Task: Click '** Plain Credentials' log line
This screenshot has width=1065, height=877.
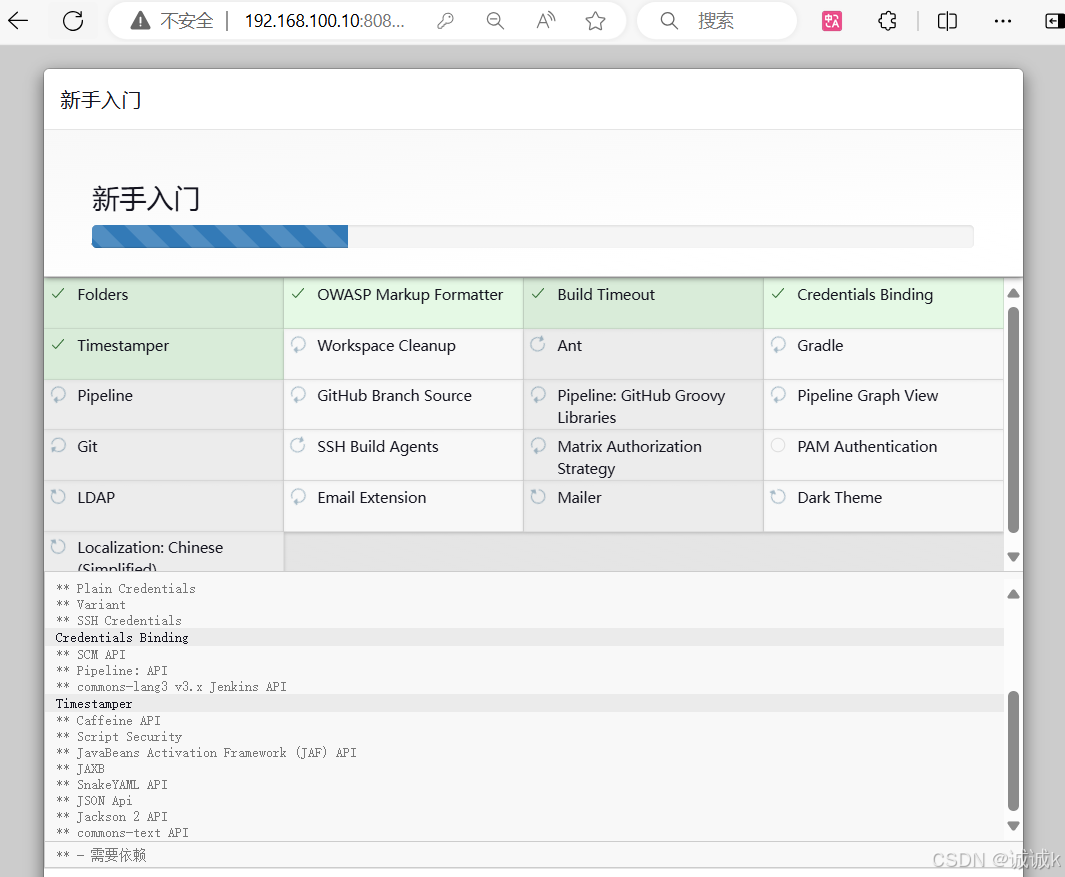Action: [x=126, y=588]
